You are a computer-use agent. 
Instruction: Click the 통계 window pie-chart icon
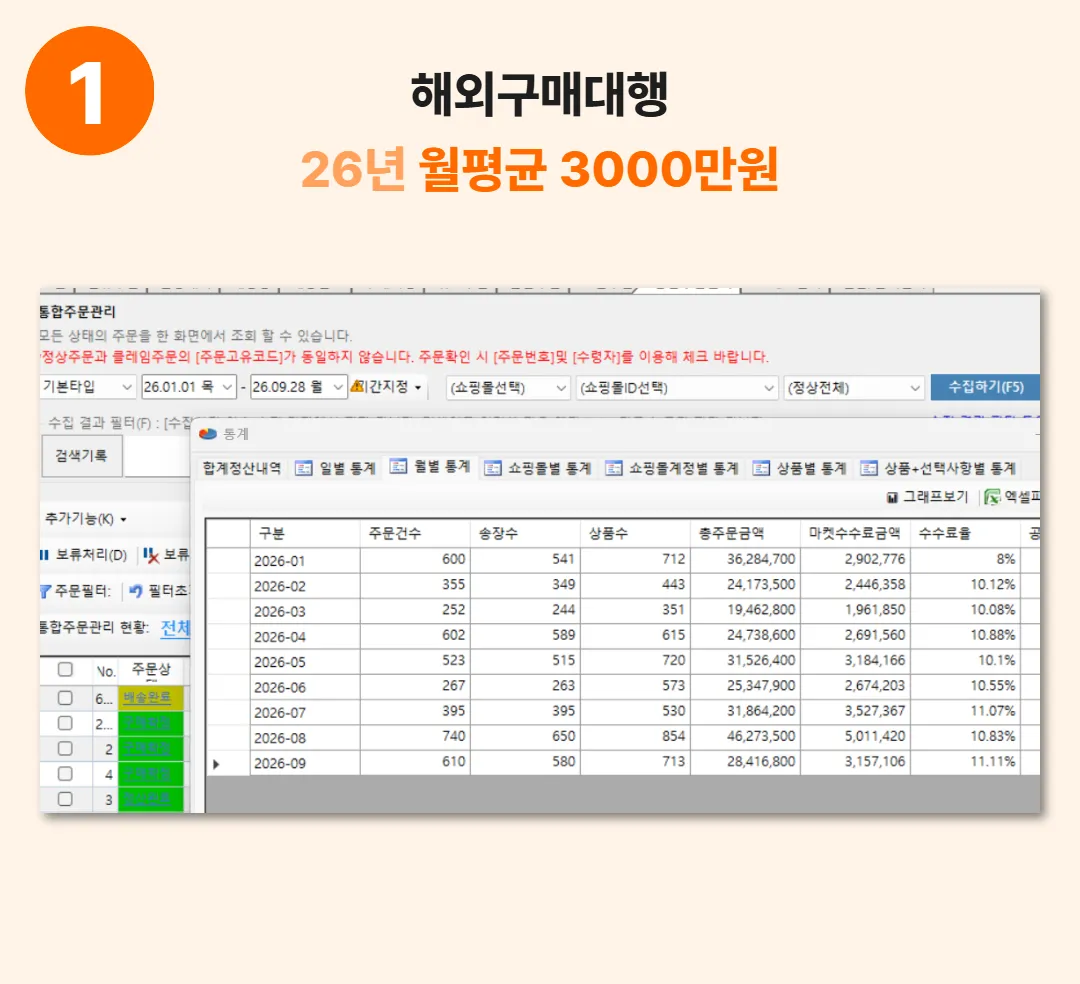click(x=208, y=434)
